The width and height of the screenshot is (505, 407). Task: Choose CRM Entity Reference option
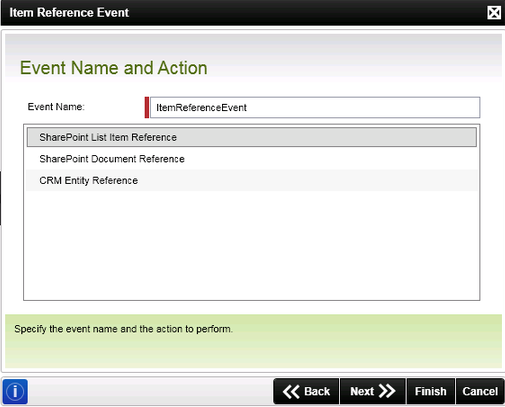coord(252,180)
